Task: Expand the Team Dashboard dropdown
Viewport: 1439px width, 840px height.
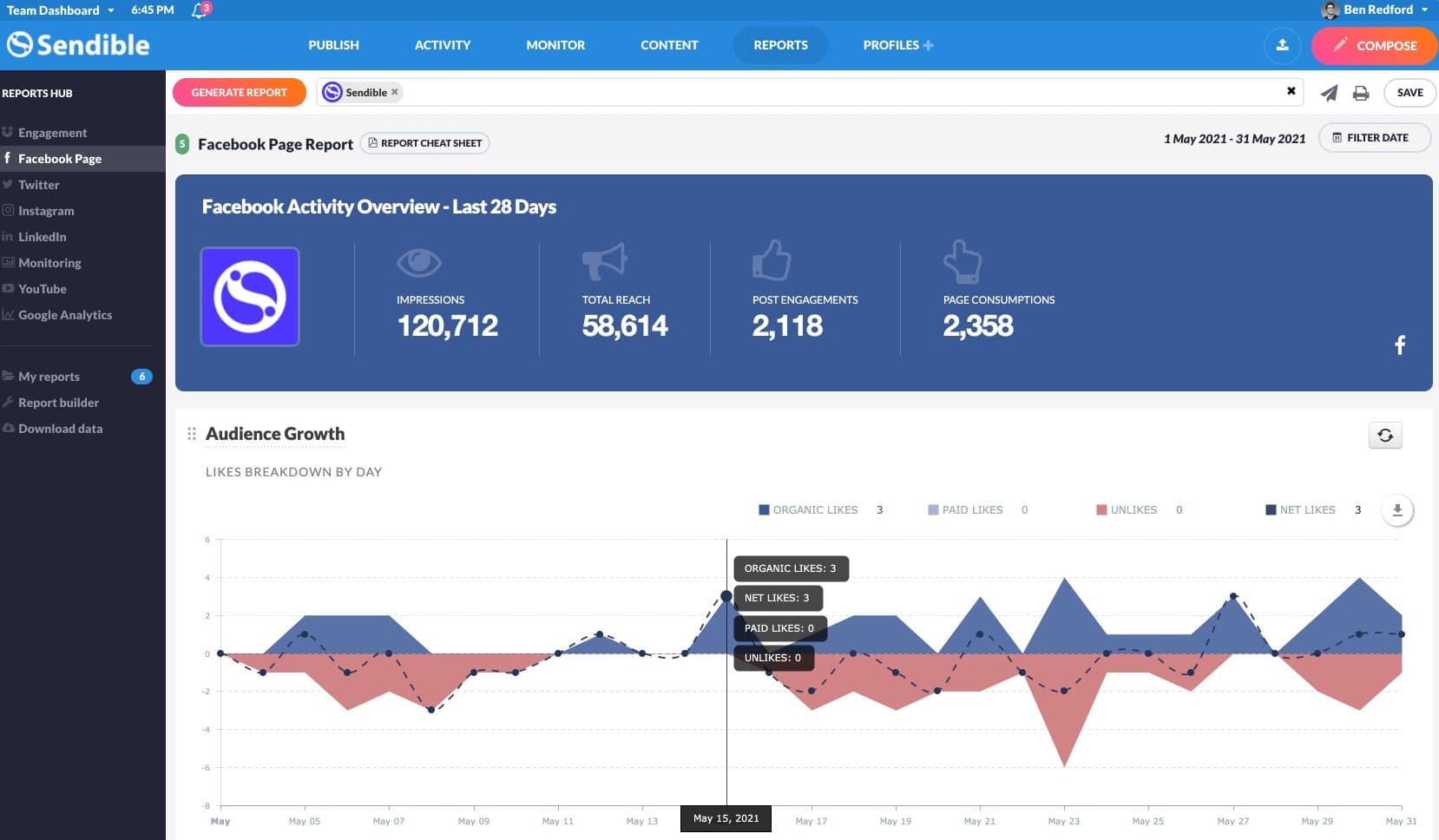Action: pos(61,10)
